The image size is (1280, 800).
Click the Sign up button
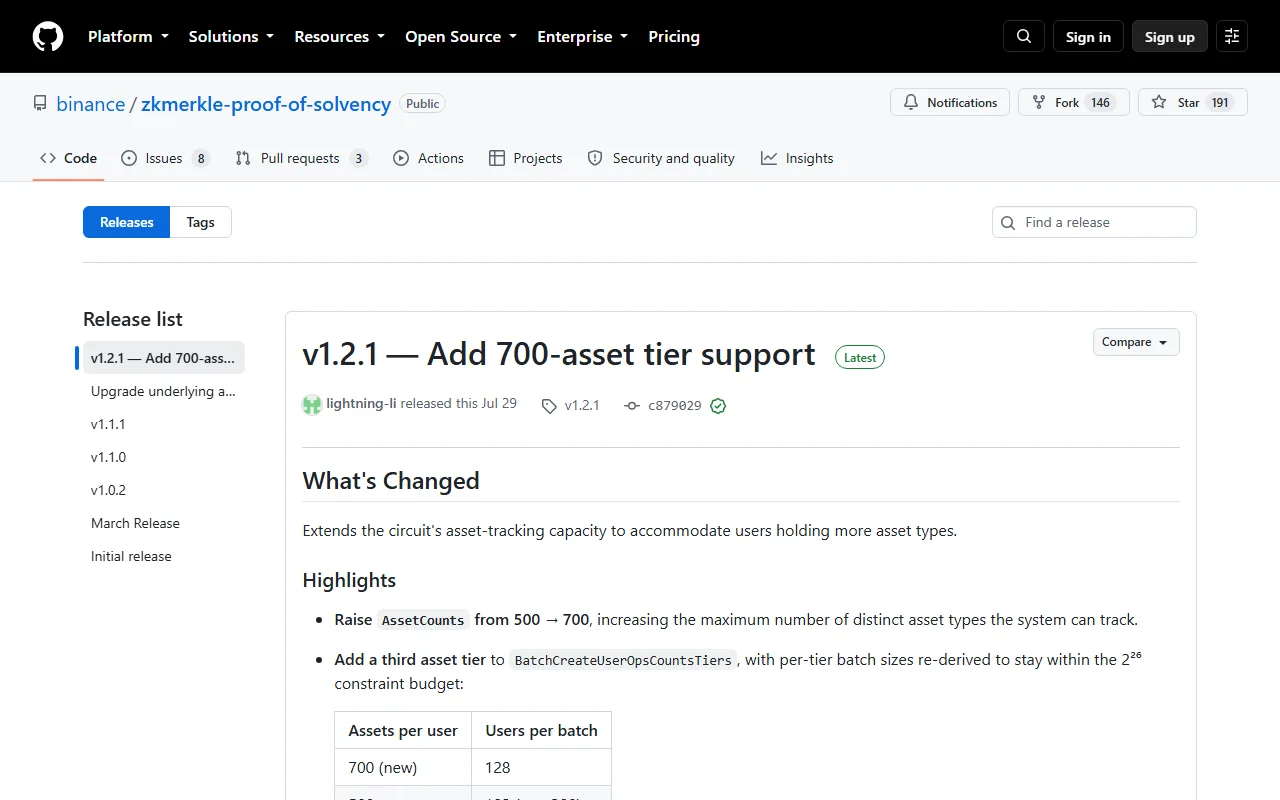1170,36
